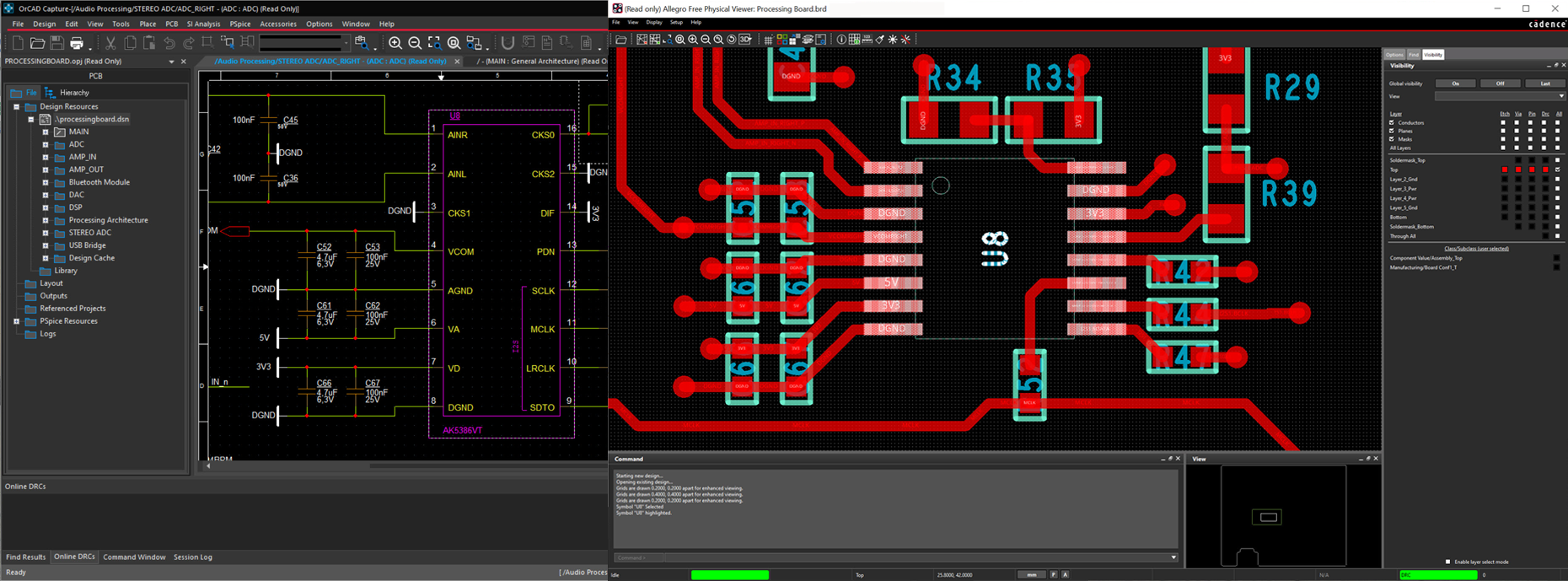Click the Redo arrow in OrCAD toolbar
The width and height of the screenshot is (1568, 581).
click(188, 42)
